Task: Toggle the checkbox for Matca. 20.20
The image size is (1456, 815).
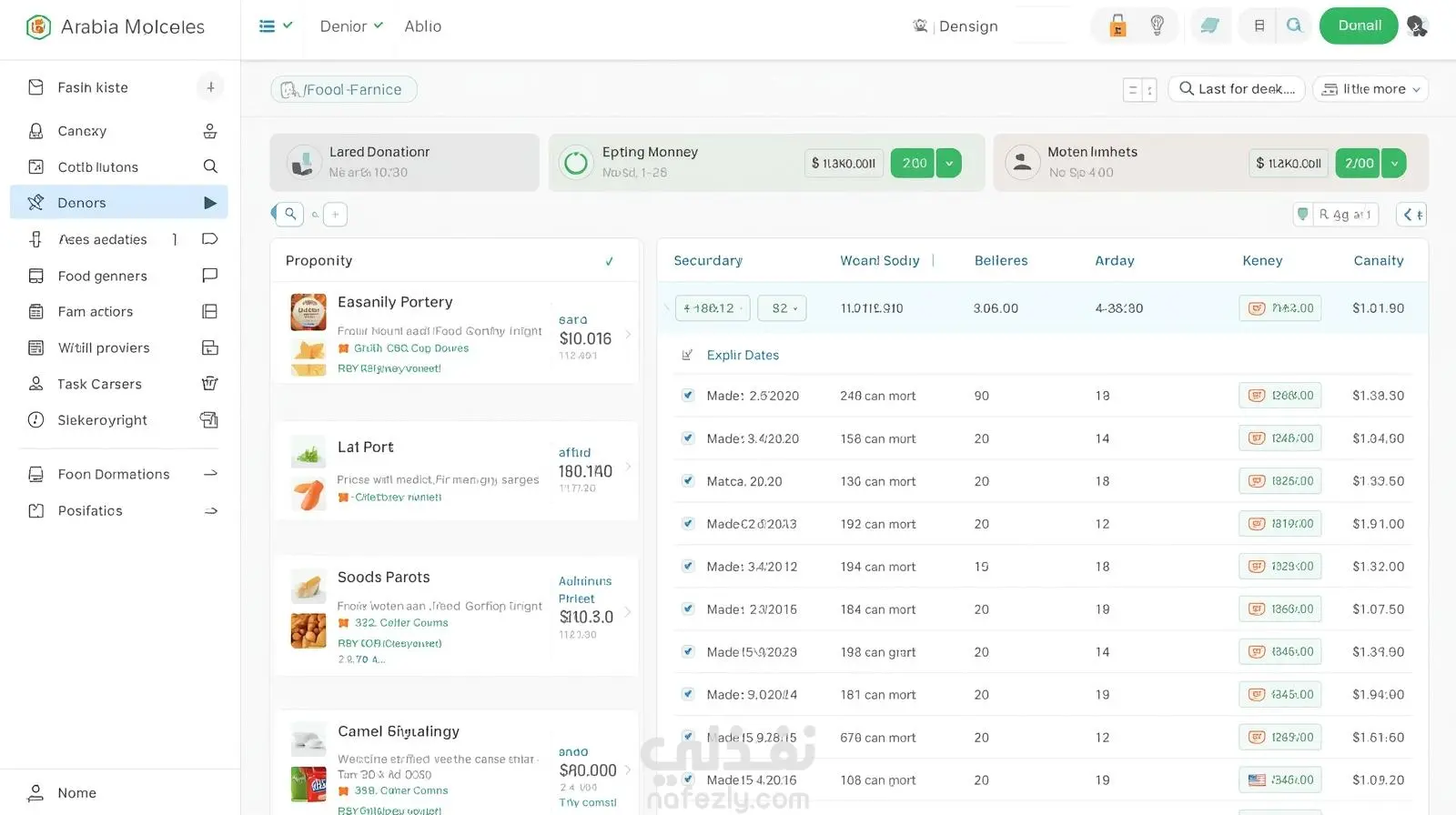Action: (x=688, y=481)
